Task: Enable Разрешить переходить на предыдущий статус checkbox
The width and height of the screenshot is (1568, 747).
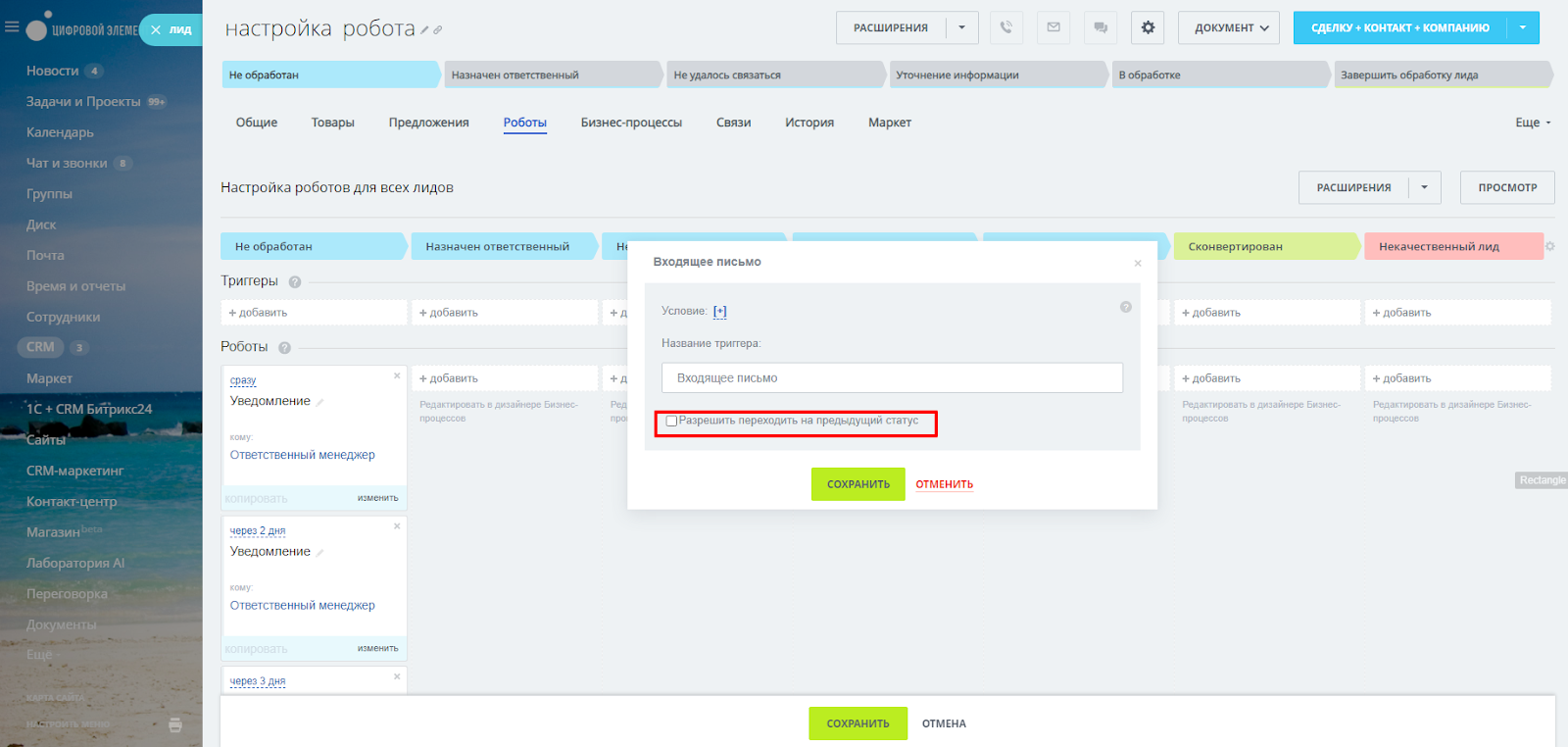Action: (x=671, y=422)
